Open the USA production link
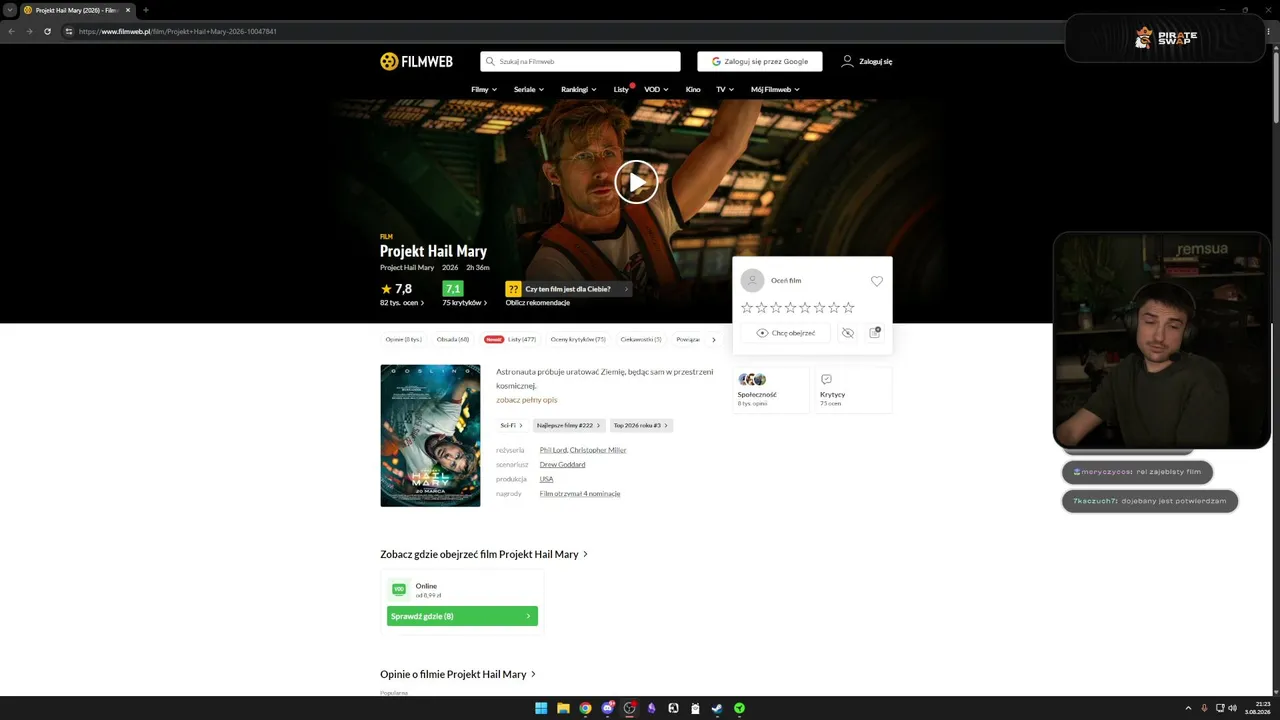 point(546,479)
